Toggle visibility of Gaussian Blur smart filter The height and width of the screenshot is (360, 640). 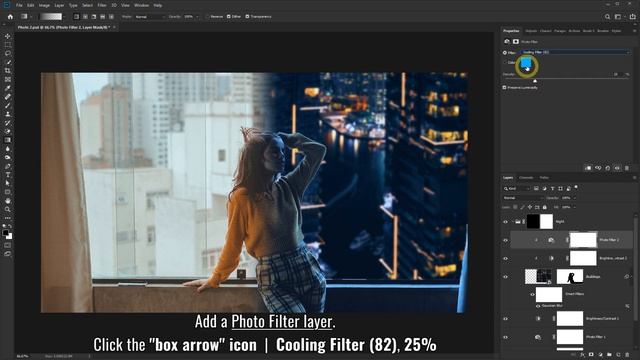[x=538, y=306]
